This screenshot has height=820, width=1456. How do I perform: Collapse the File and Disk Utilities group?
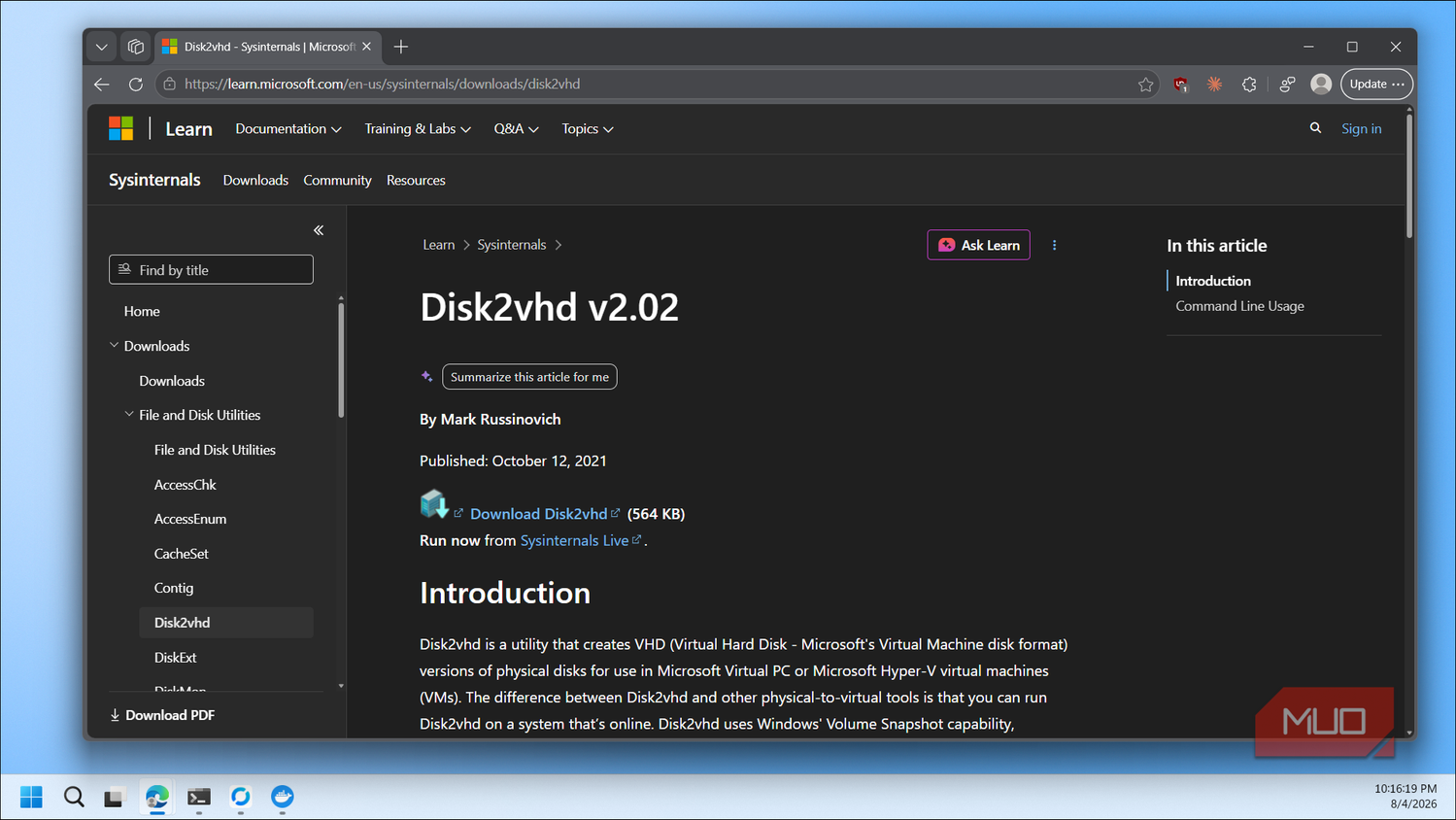pos(129,415)
